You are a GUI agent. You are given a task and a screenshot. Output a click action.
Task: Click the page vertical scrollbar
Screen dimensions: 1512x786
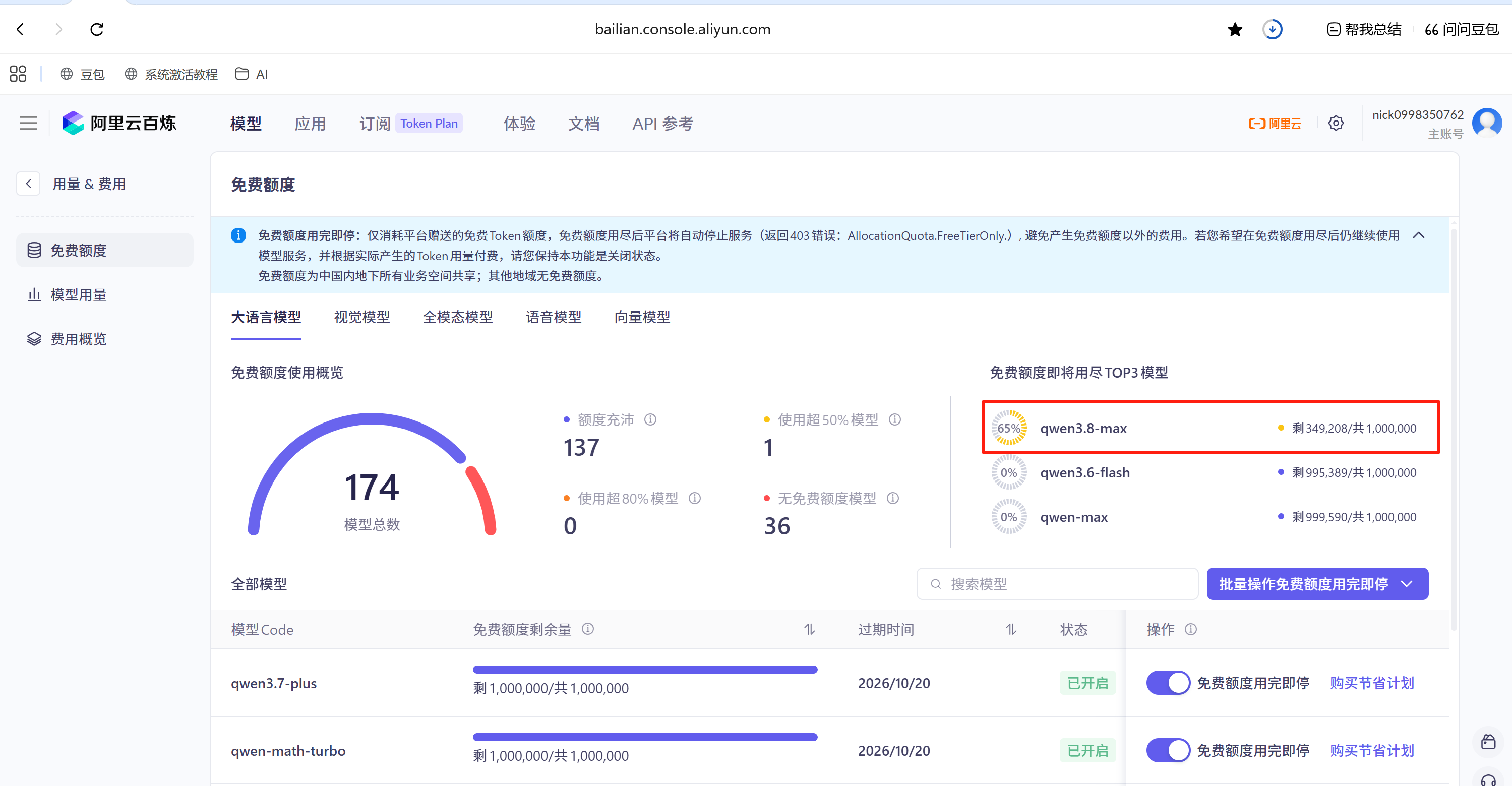(1454, 429)
